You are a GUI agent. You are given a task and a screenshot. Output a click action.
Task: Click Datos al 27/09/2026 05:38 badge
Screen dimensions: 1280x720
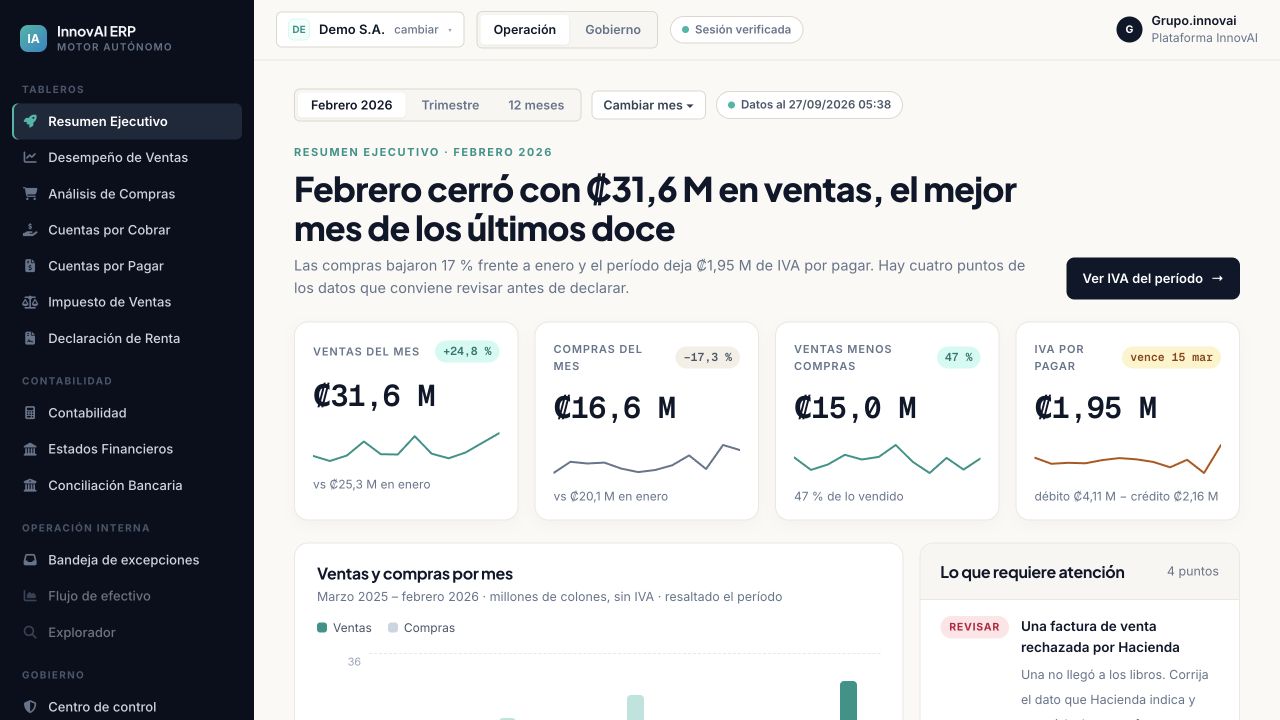click(x=809, y=105)
